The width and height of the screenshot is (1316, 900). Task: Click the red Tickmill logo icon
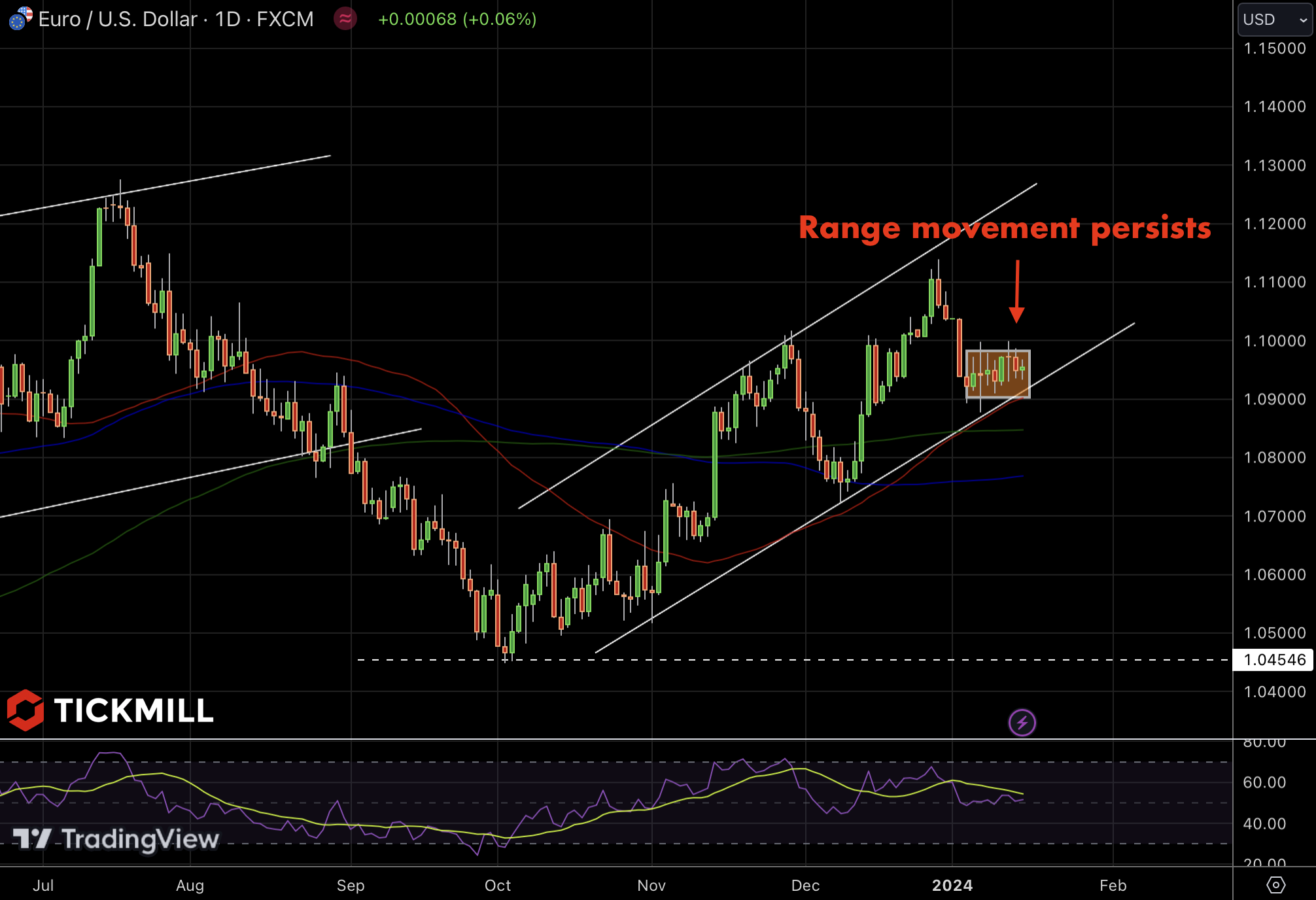[x=25, y=710]
